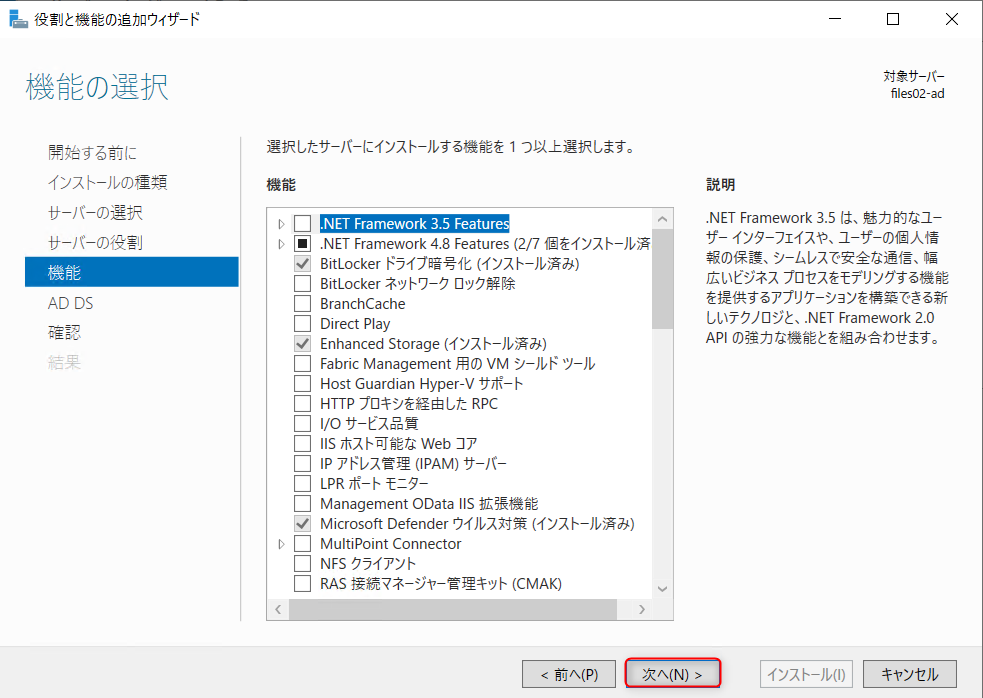
Task: Click the 次へ button to continue
Action: pyautogui.click(x=673, y=673)
